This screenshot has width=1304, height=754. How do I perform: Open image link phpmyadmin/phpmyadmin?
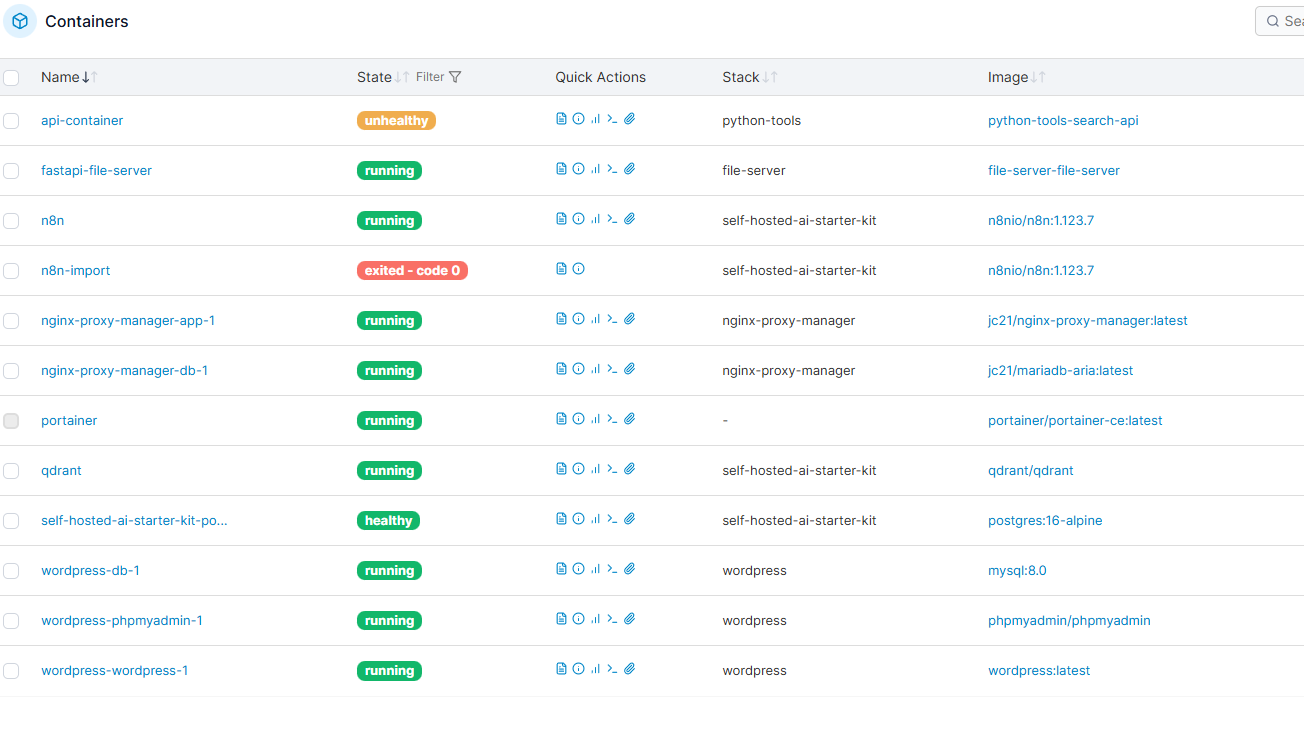pos(1069,621)
